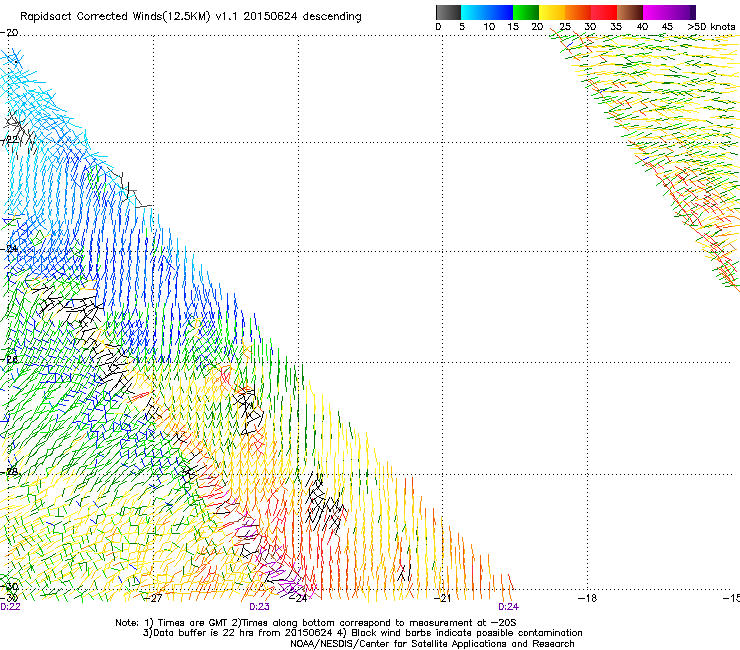Click the legend scale label '45'
Screen dimensions: 740x650
[x=667, y=26]
